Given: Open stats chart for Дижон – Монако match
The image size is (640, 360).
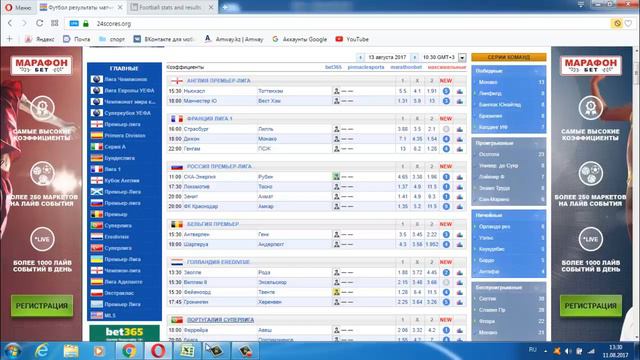Looking at the screenshot, I should click(x=460, y=139).
